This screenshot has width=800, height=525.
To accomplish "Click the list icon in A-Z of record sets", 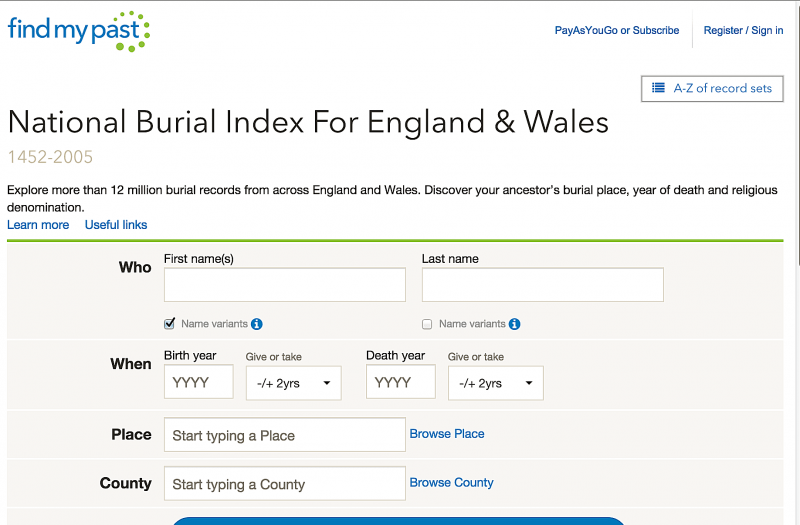I will point(658,88).
